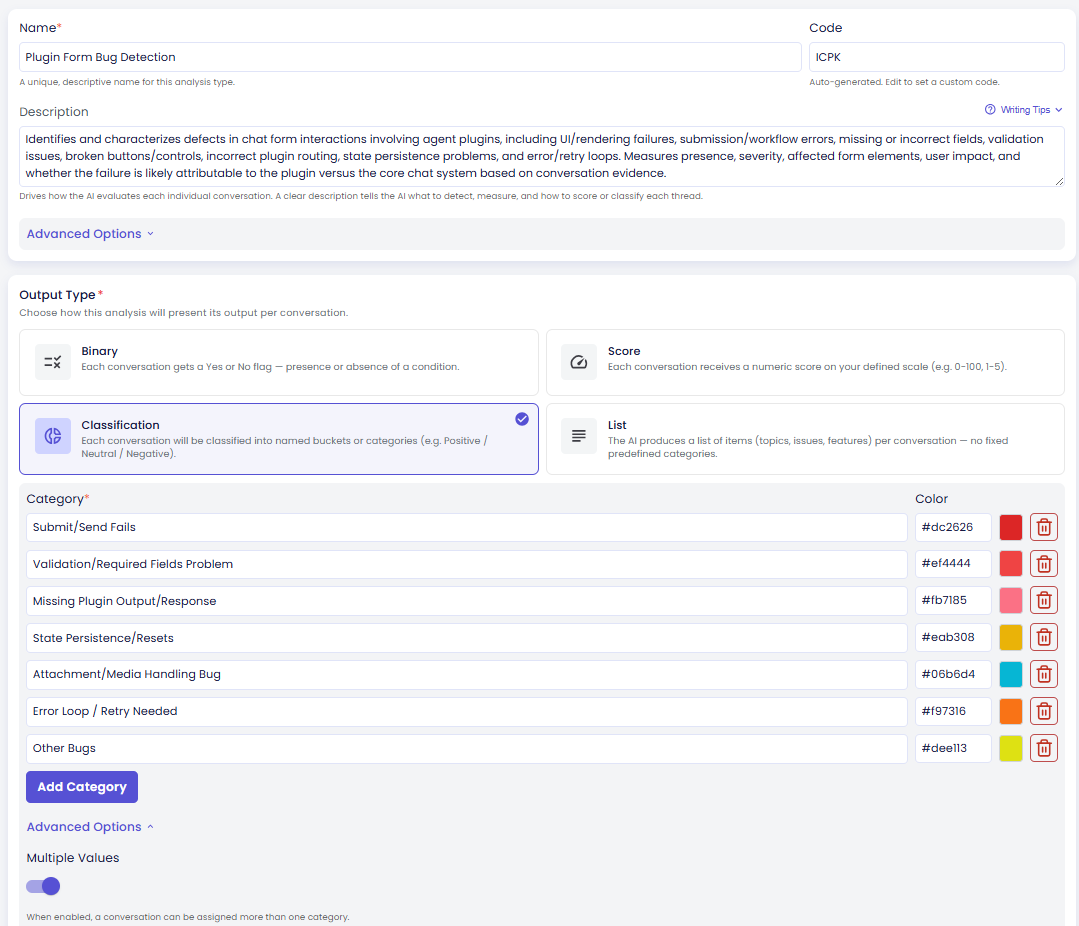Remove the Missing Plugin Output/Response category

[1043, 601]
